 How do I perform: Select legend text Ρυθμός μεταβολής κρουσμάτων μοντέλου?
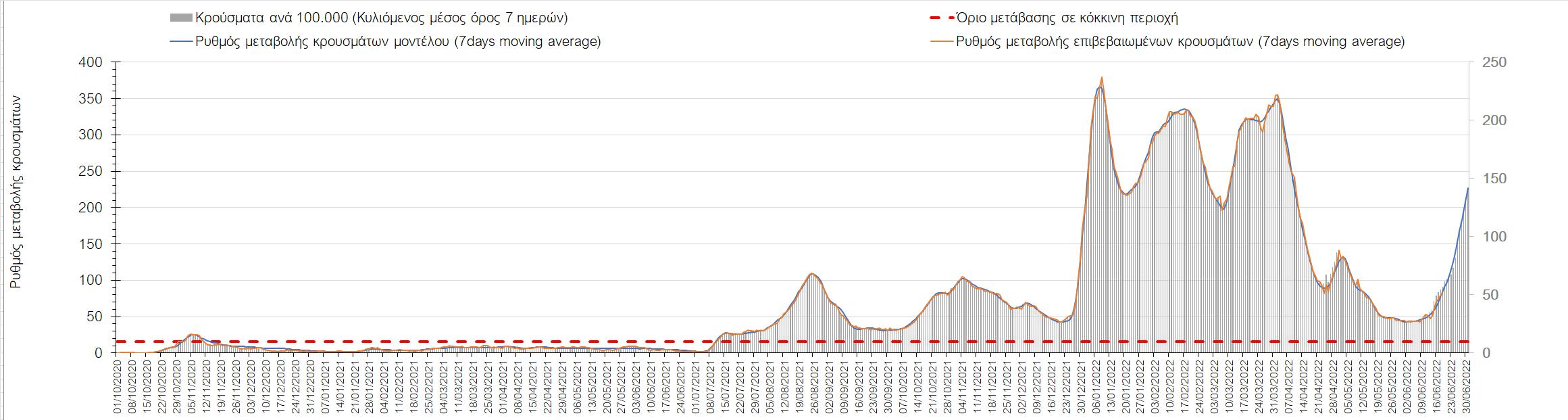coord(398,41)
